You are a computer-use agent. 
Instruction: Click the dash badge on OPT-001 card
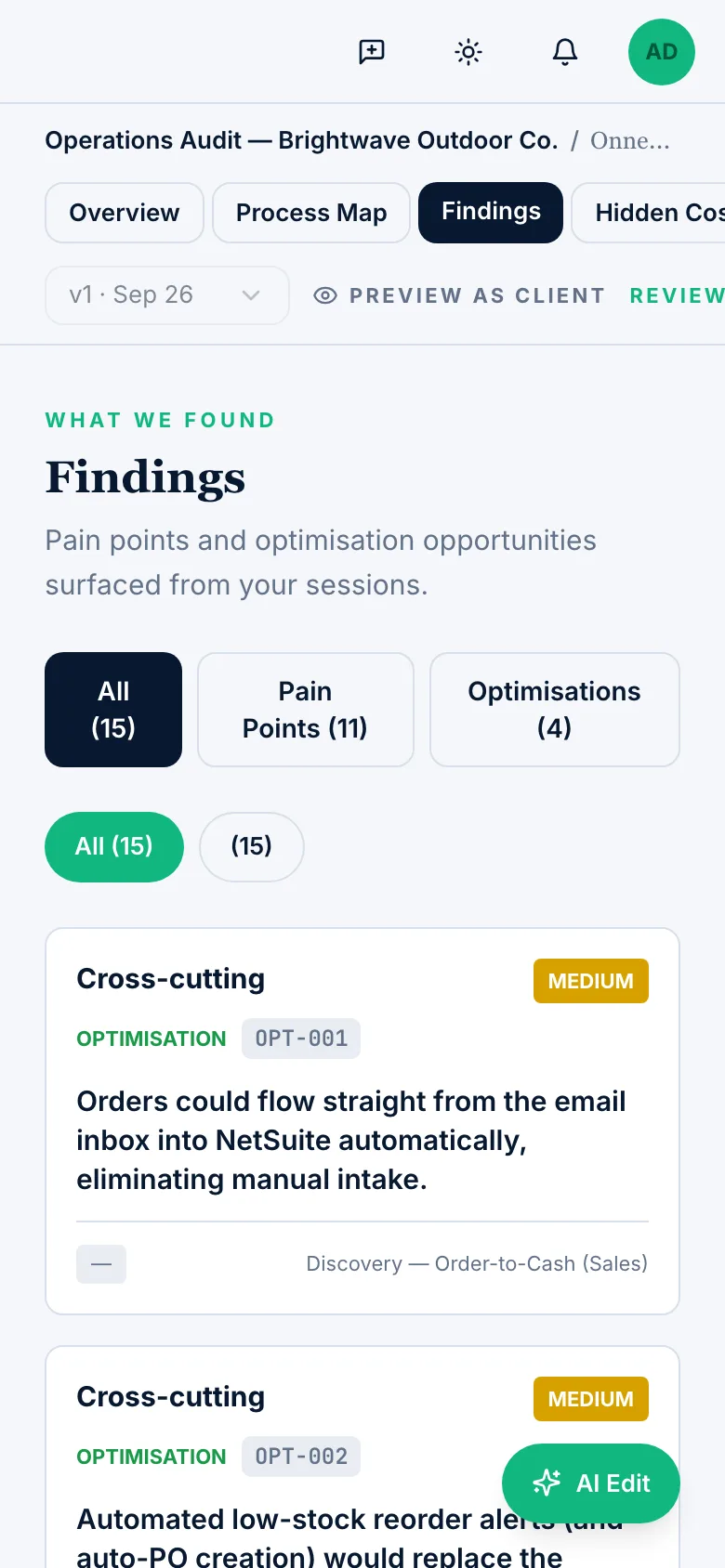(x=101, y=1264)
